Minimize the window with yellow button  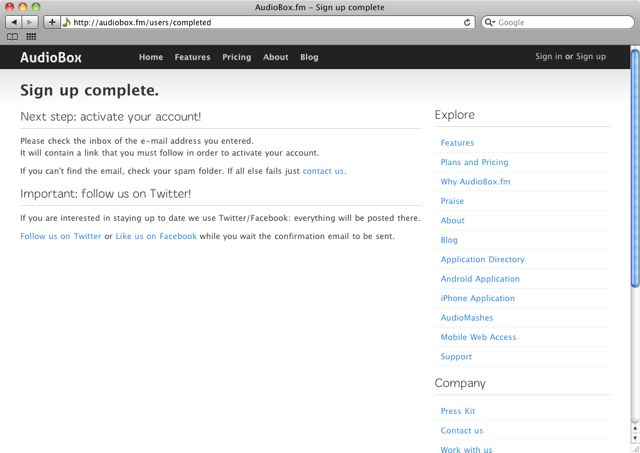tap(23, 7)
